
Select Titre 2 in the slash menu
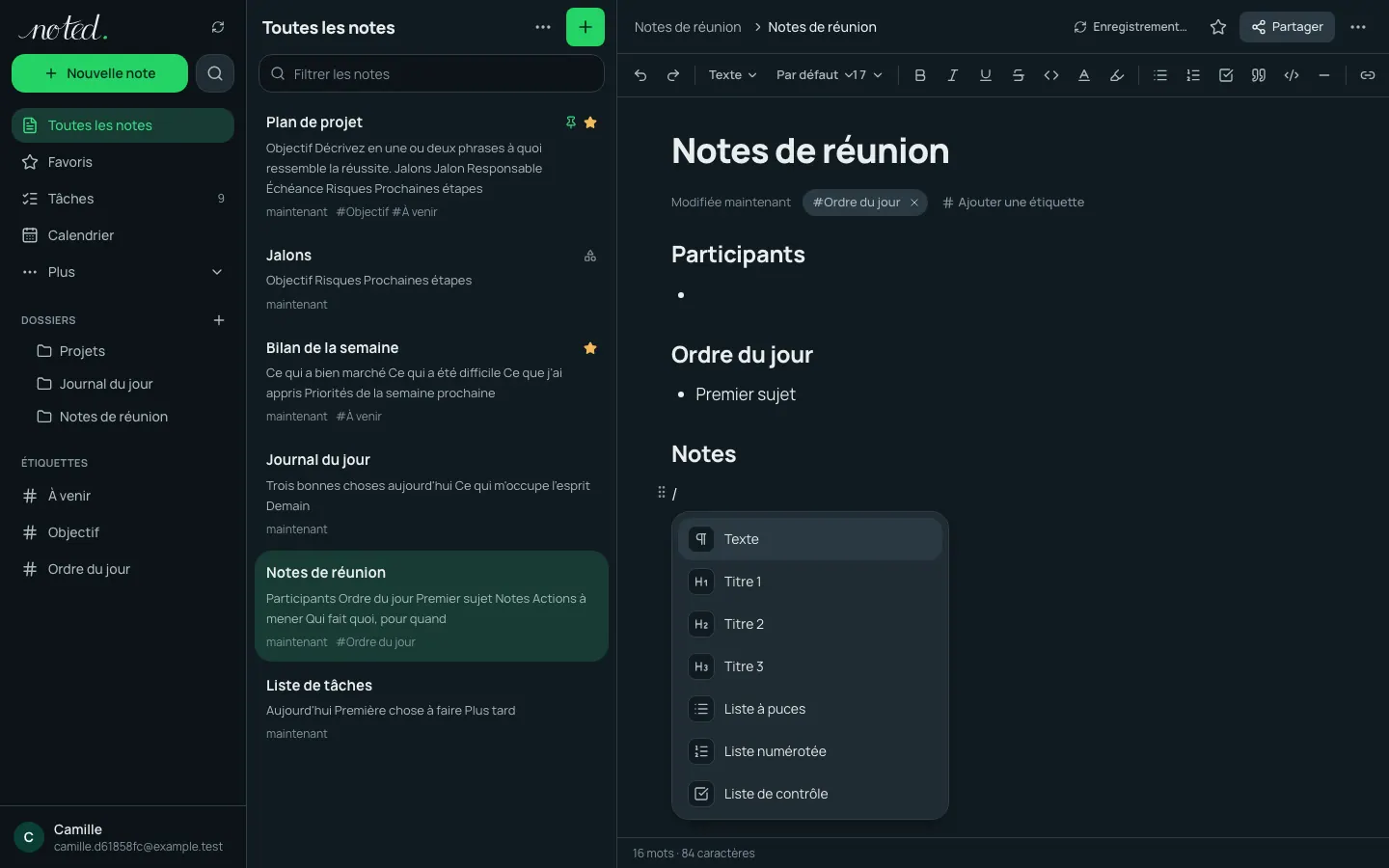click(x=810, y=624)
